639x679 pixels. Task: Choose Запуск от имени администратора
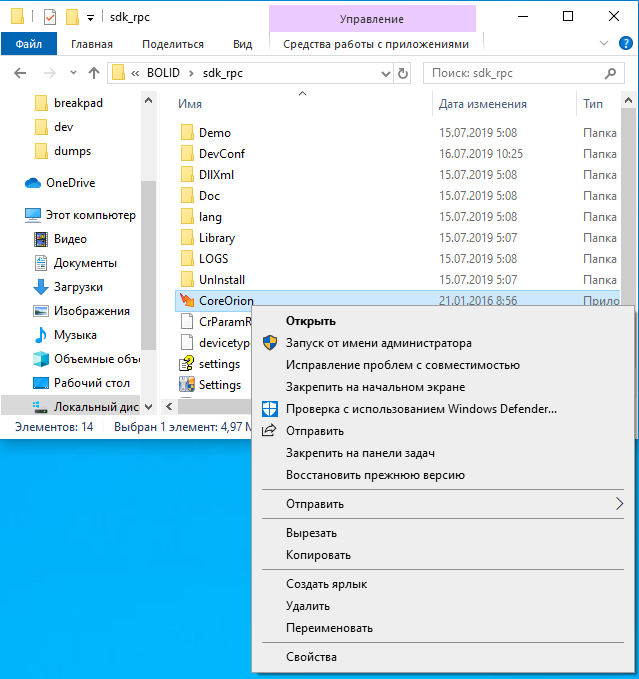coord(444,343)
